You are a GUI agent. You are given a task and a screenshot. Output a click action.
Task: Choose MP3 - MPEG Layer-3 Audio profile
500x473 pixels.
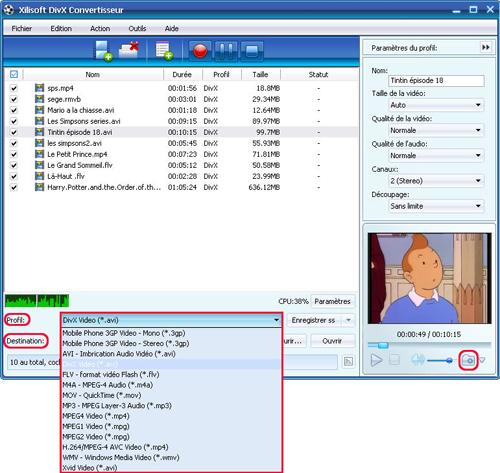pyautogui.click(x=171, y=406)
